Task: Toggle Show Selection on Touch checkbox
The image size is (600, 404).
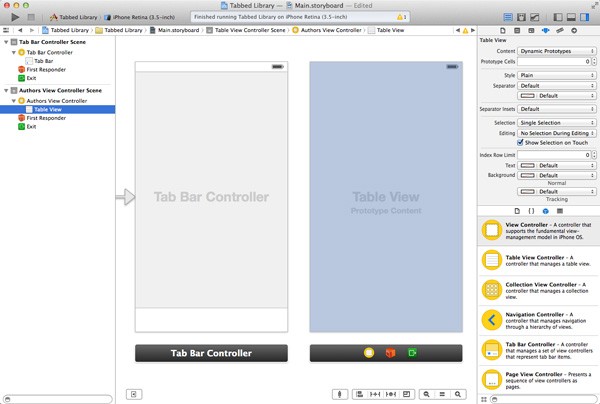Action: coord(520,142)
